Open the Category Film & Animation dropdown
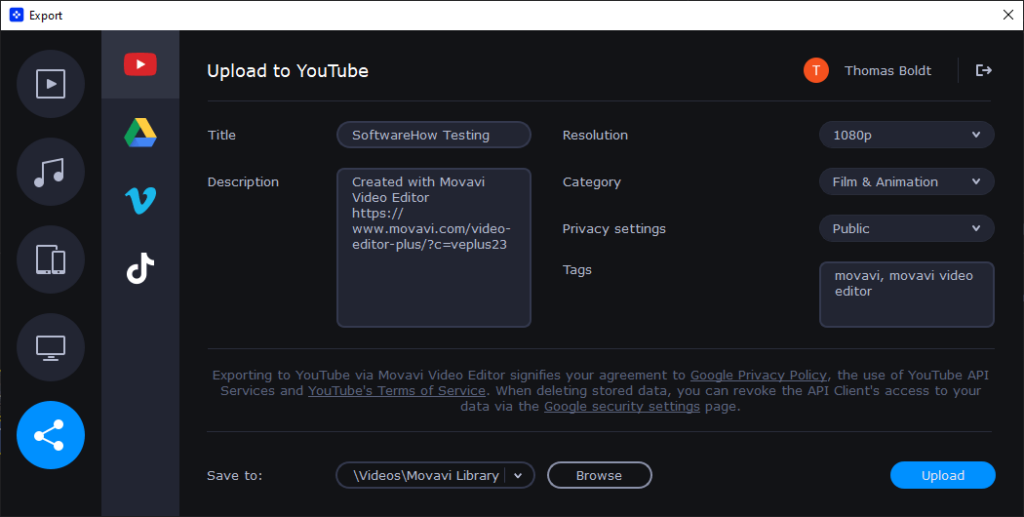The height and width of the screenshot is (517, 1024). (x=906, y=182)
